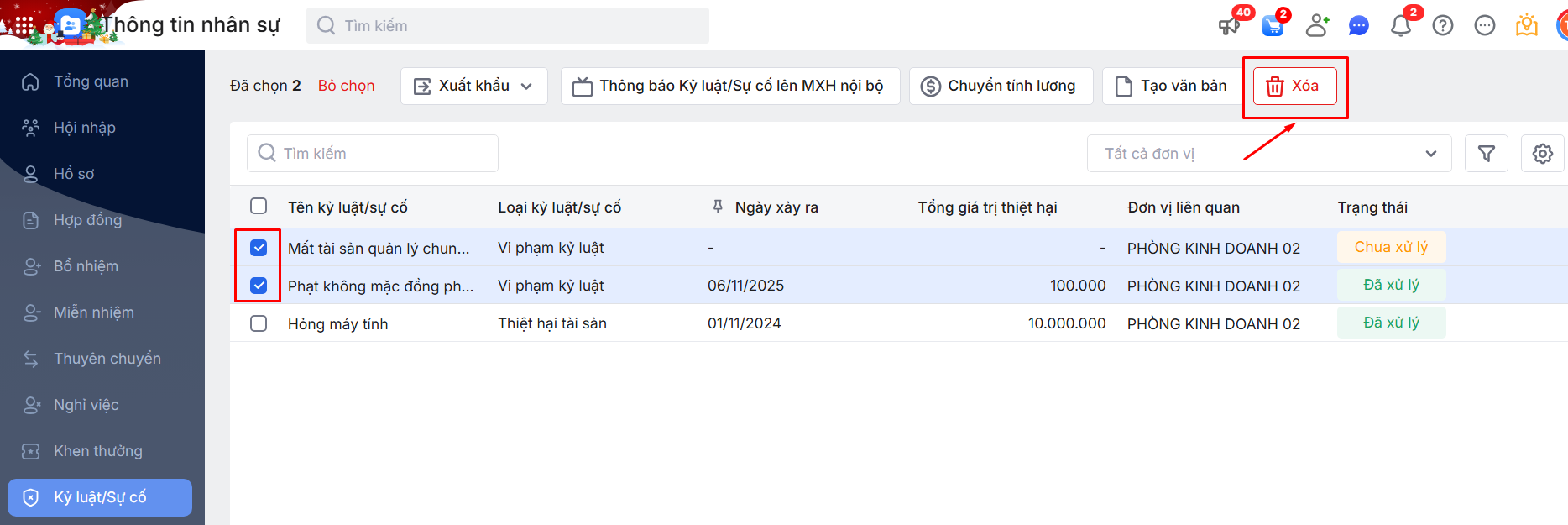Expand the 'Xuất khẩu' dropdown
1568x525 pixels.
(474, 86)
